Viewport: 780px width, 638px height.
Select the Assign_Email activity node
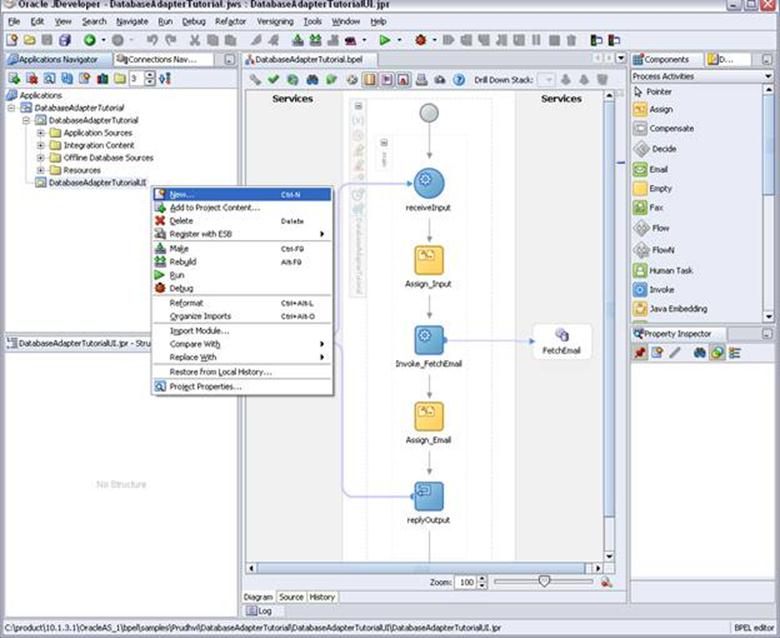coord(429,417)
